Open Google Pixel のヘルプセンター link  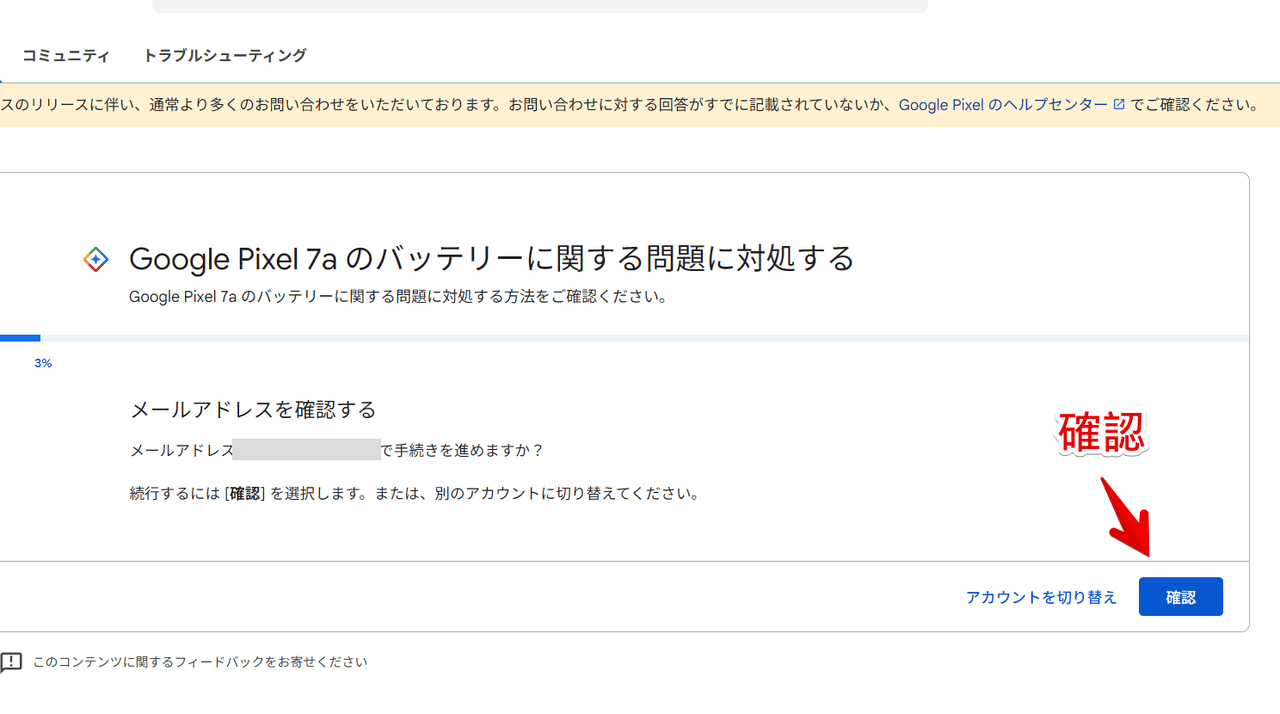coord(1003,104)
